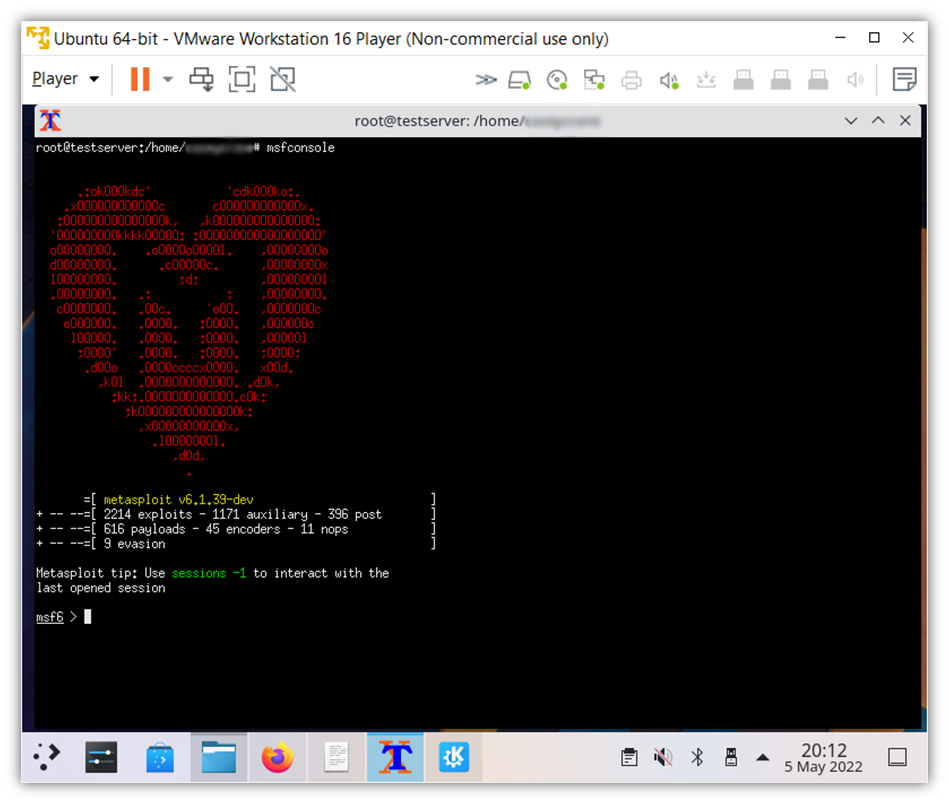Image resolution: width=949 pixels, height=804 pixels.
Task: Click the msfconsole command text
Action: (x=301, y=148)
